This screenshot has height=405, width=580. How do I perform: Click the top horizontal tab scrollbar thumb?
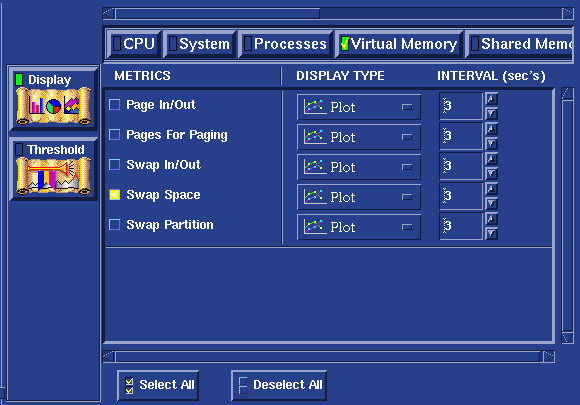coord(218,14)
